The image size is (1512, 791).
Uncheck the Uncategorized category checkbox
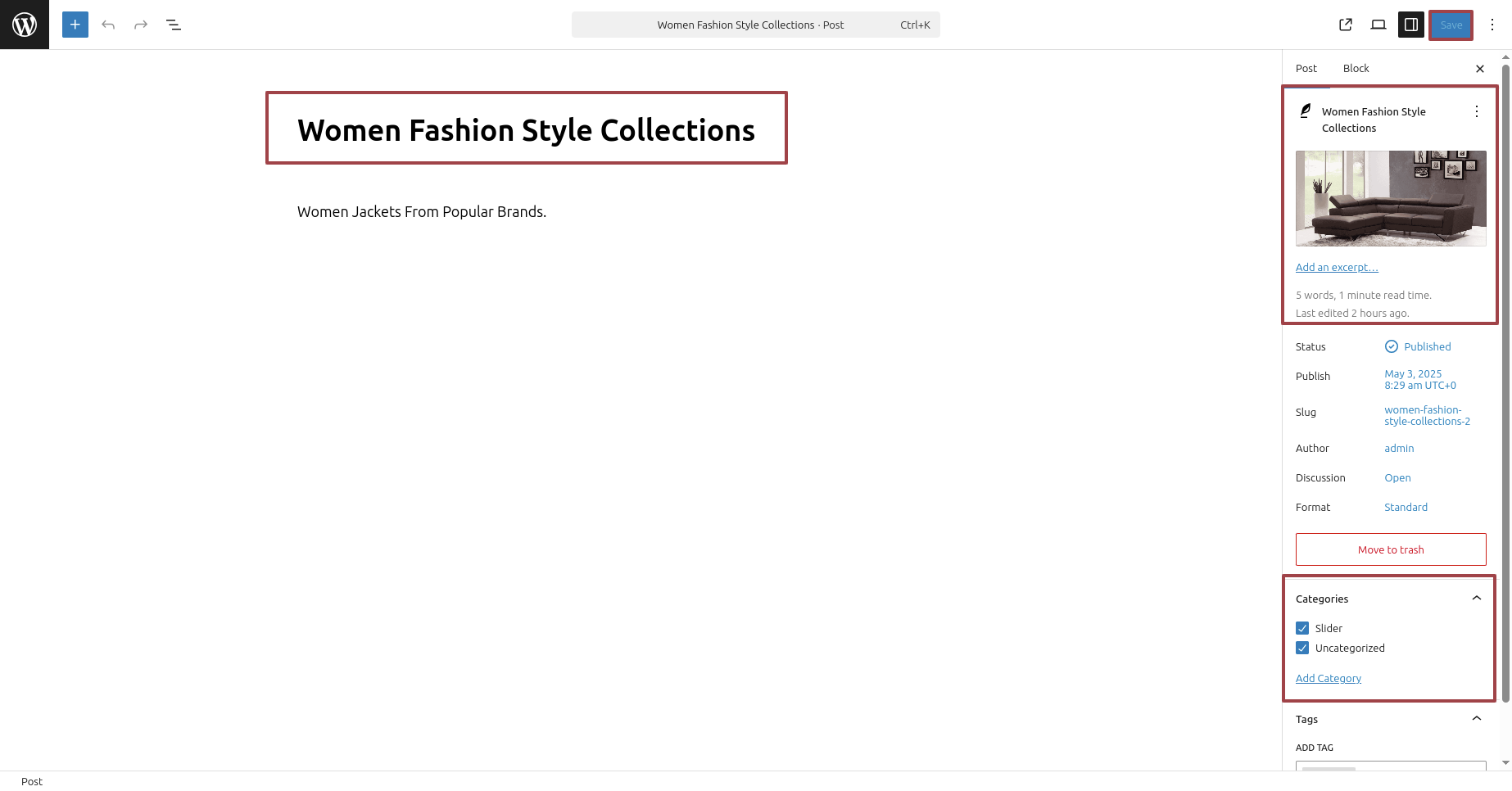click(1302, 648)
